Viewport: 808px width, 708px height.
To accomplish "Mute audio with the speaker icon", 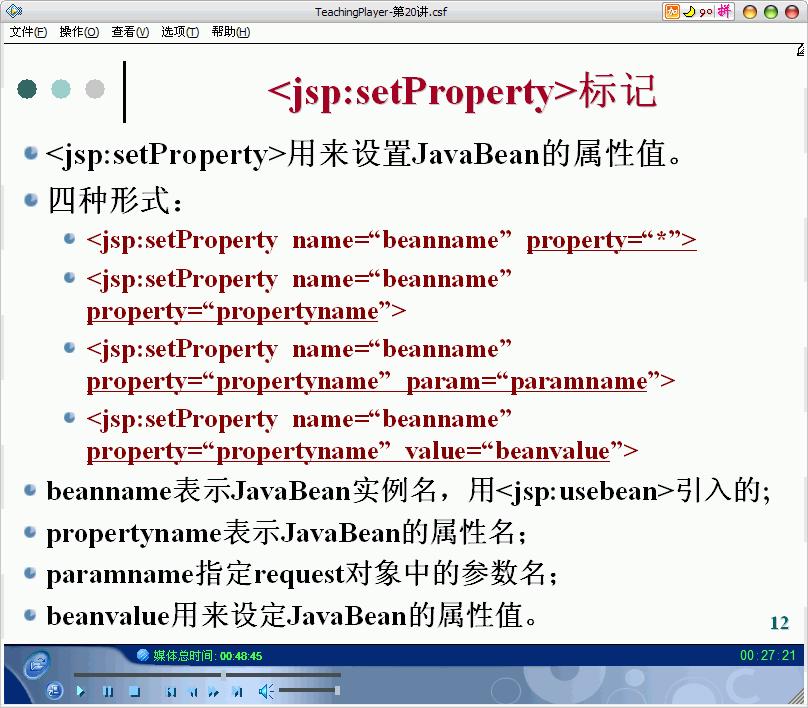I will pyautogui.click(x=266, y=692).
